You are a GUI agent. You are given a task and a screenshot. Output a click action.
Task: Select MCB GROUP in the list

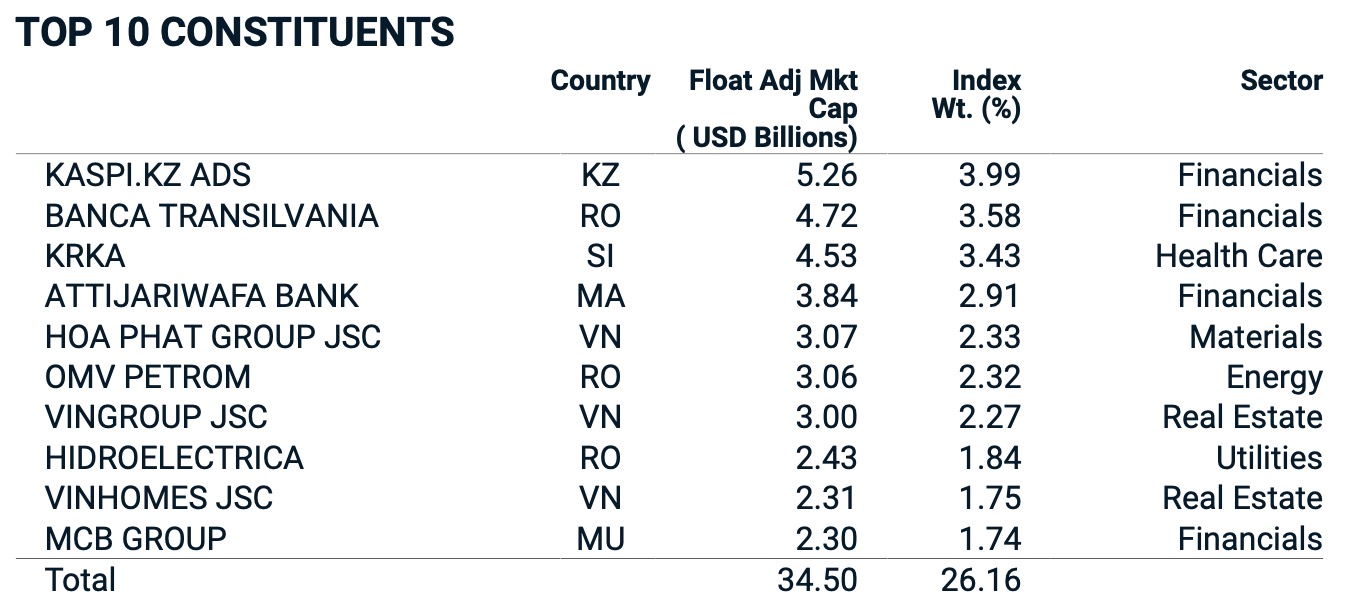coord(136,539)
